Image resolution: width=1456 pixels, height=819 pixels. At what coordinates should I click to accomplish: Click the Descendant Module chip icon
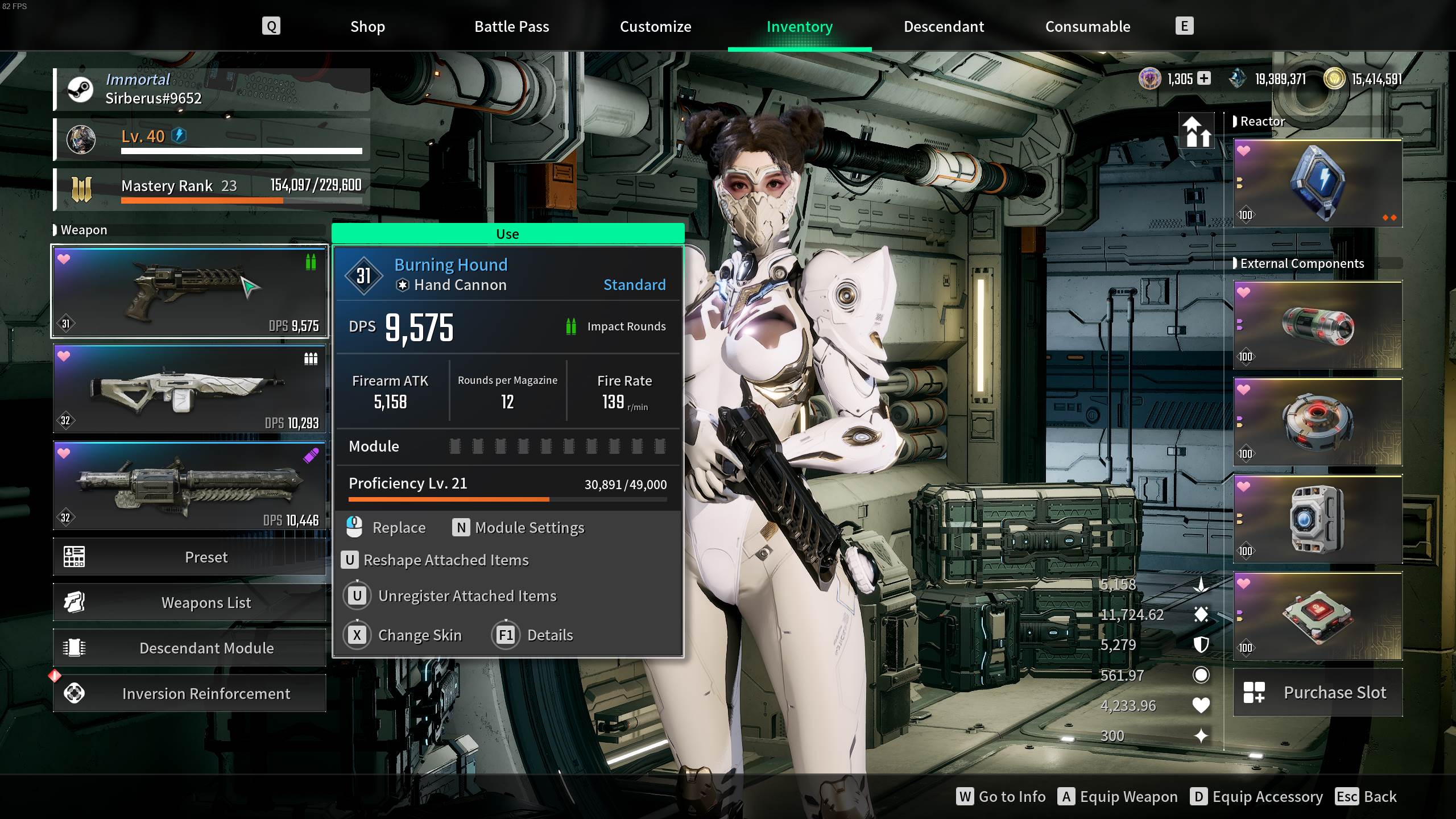(74, 648)
